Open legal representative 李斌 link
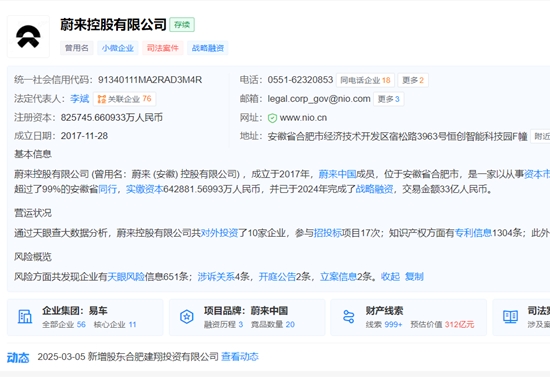The height and width of the screenshot is (378, 550). point(80,99)
